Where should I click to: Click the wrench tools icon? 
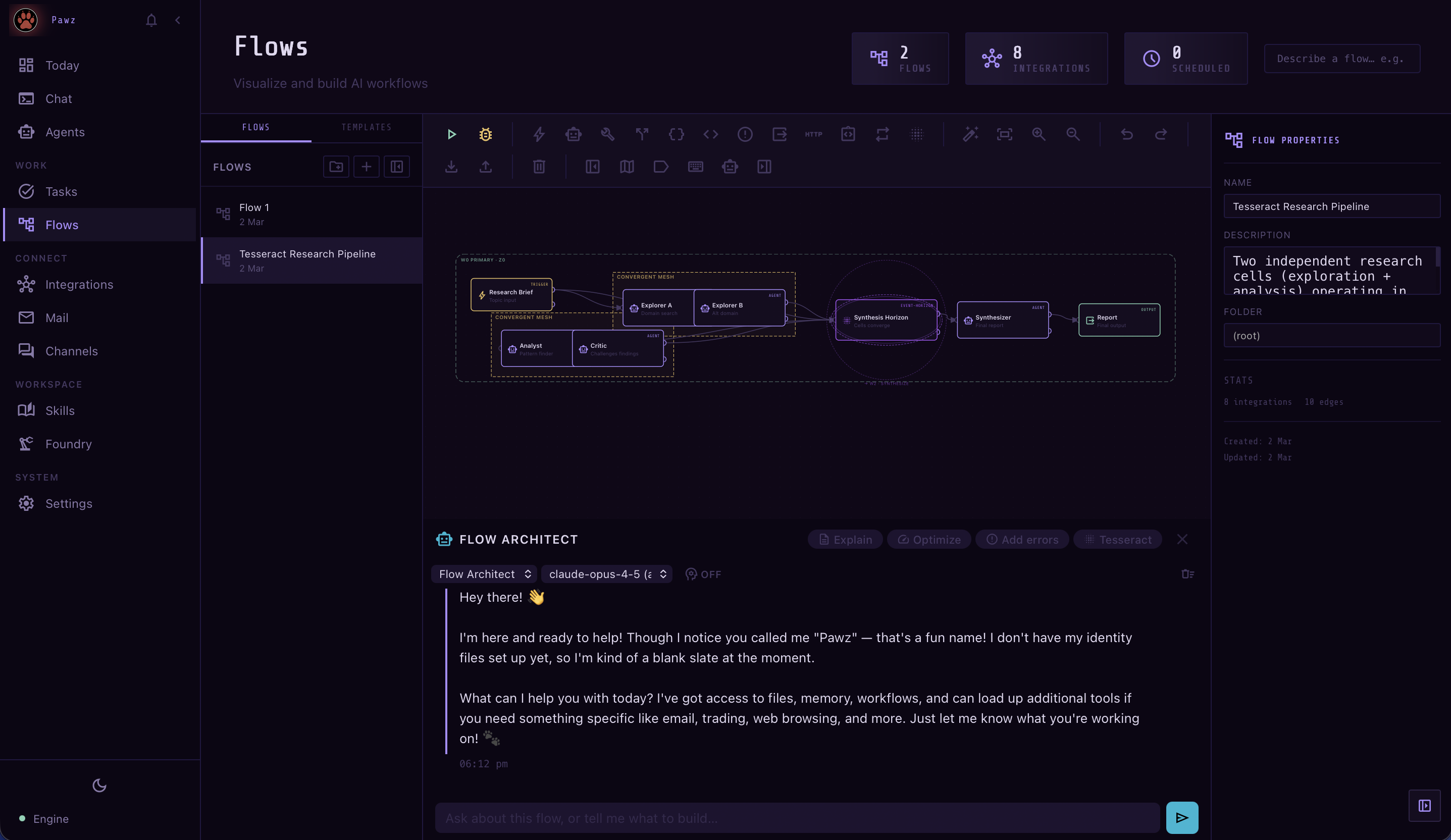point(607,134)
